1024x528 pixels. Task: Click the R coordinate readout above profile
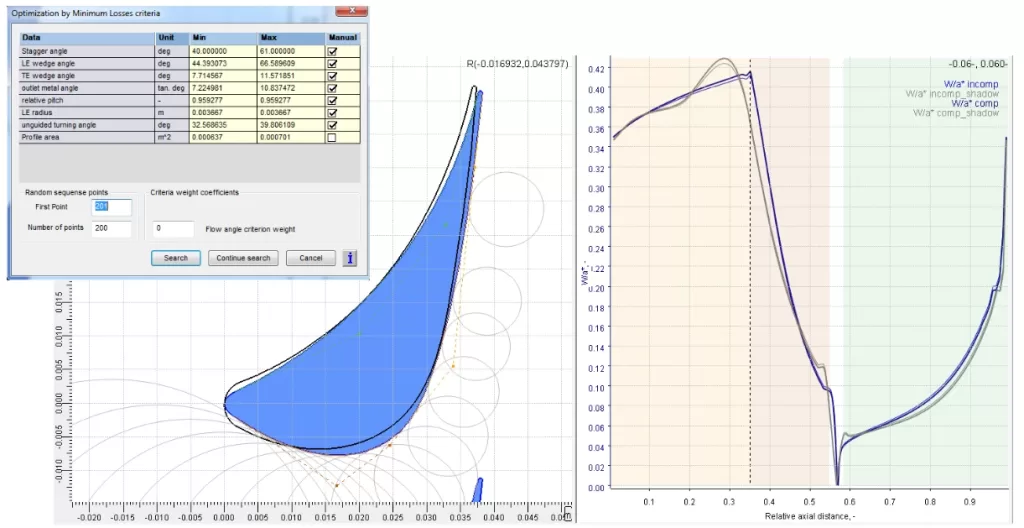pyautogui.click(x=517, y=64)
